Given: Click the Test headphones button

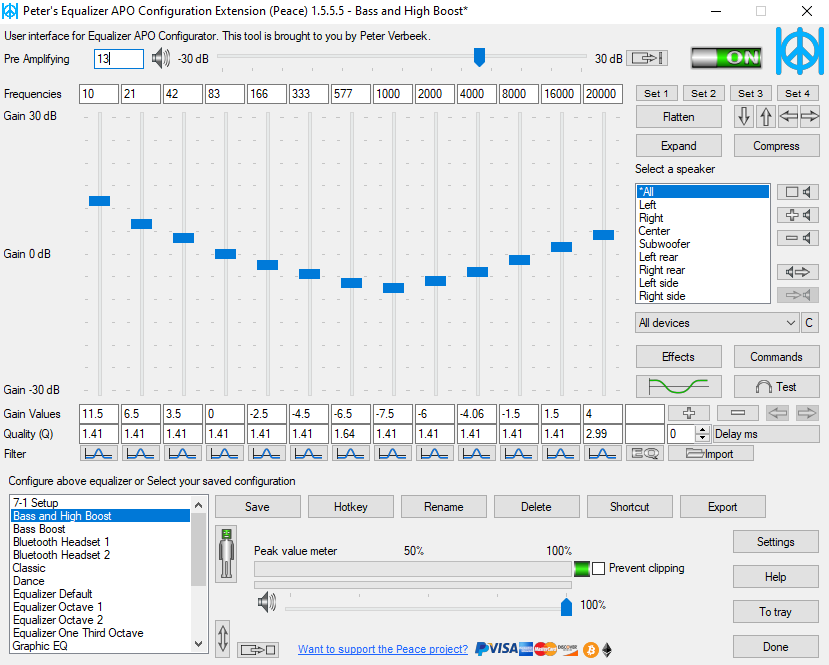Looking at the screenshot, I should 777,386.
